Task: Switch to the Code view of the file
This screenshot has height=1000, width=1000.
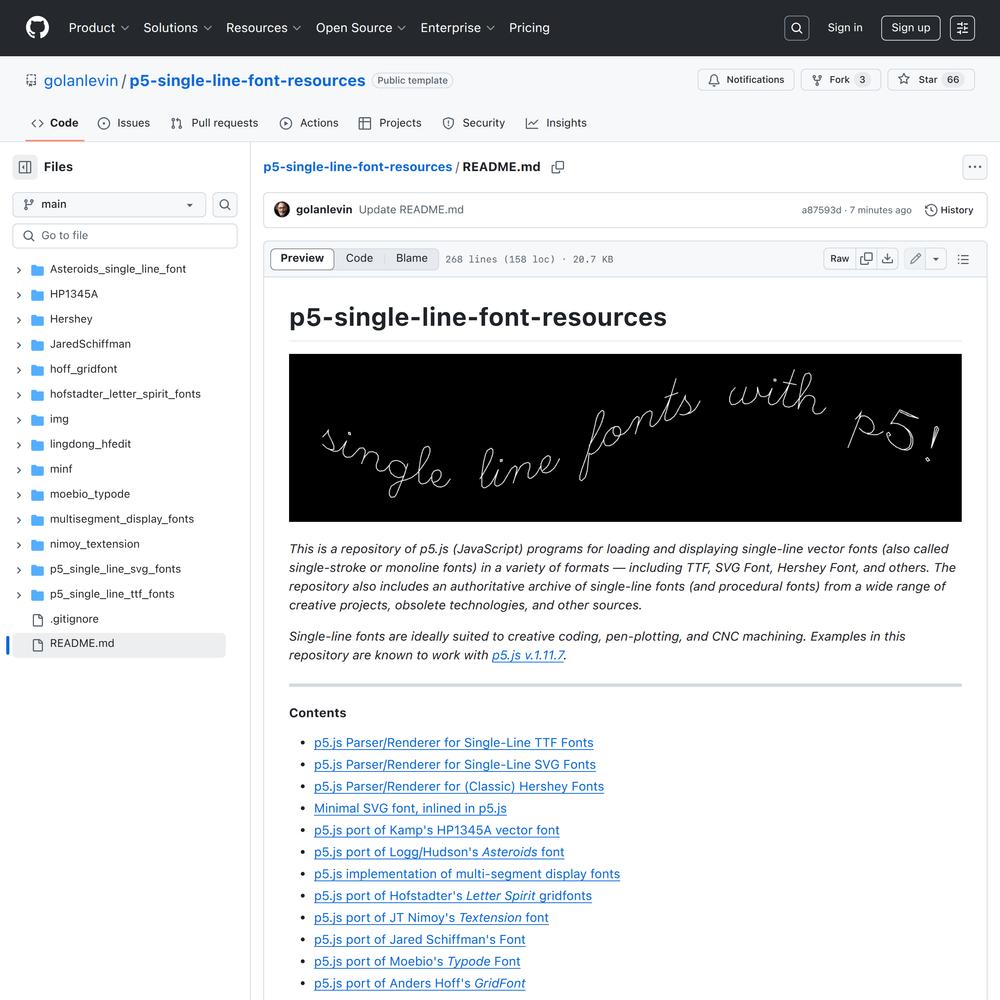Action: [359, 259]
